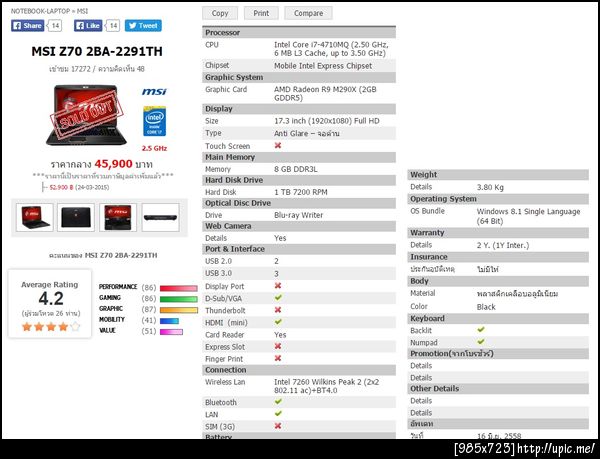Click the red cross for SIM (3G)
Screen dimensions: 600x459
278,426
